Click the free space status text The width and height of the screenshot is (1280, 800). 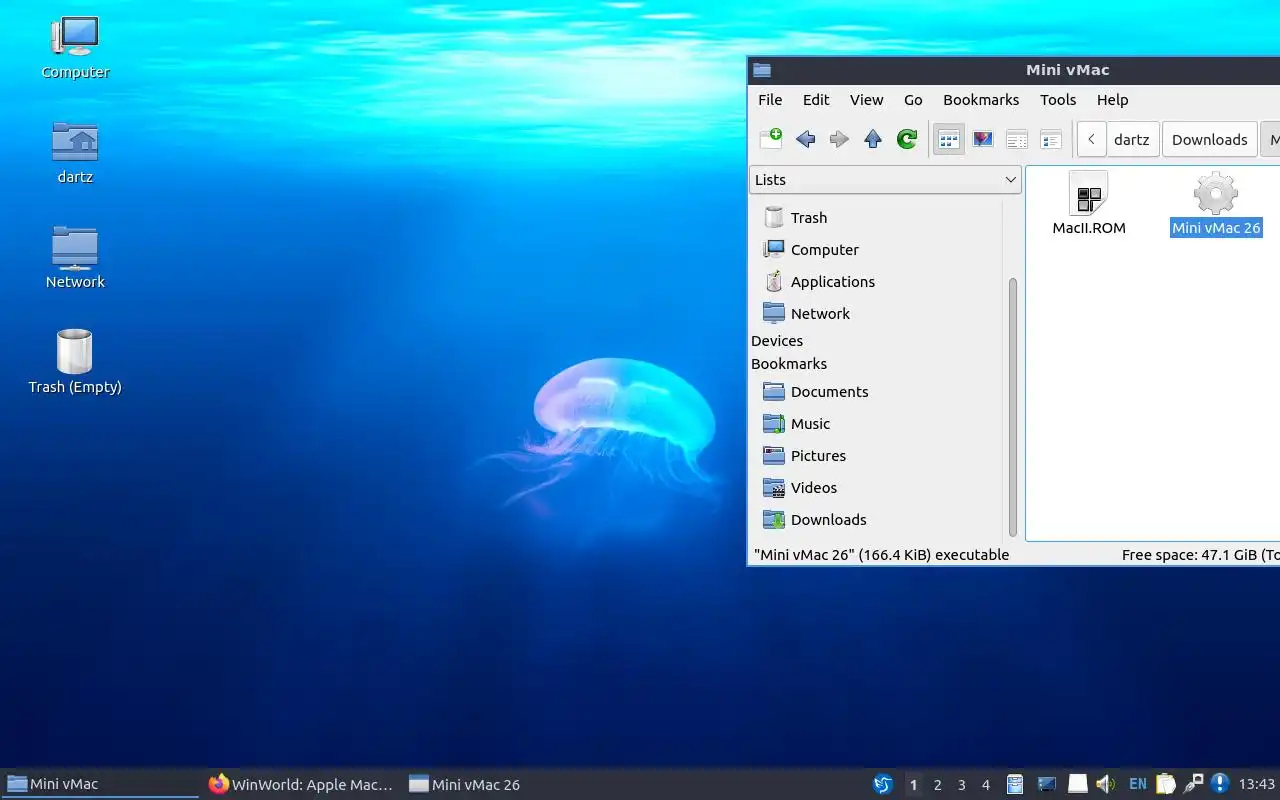1200,555
